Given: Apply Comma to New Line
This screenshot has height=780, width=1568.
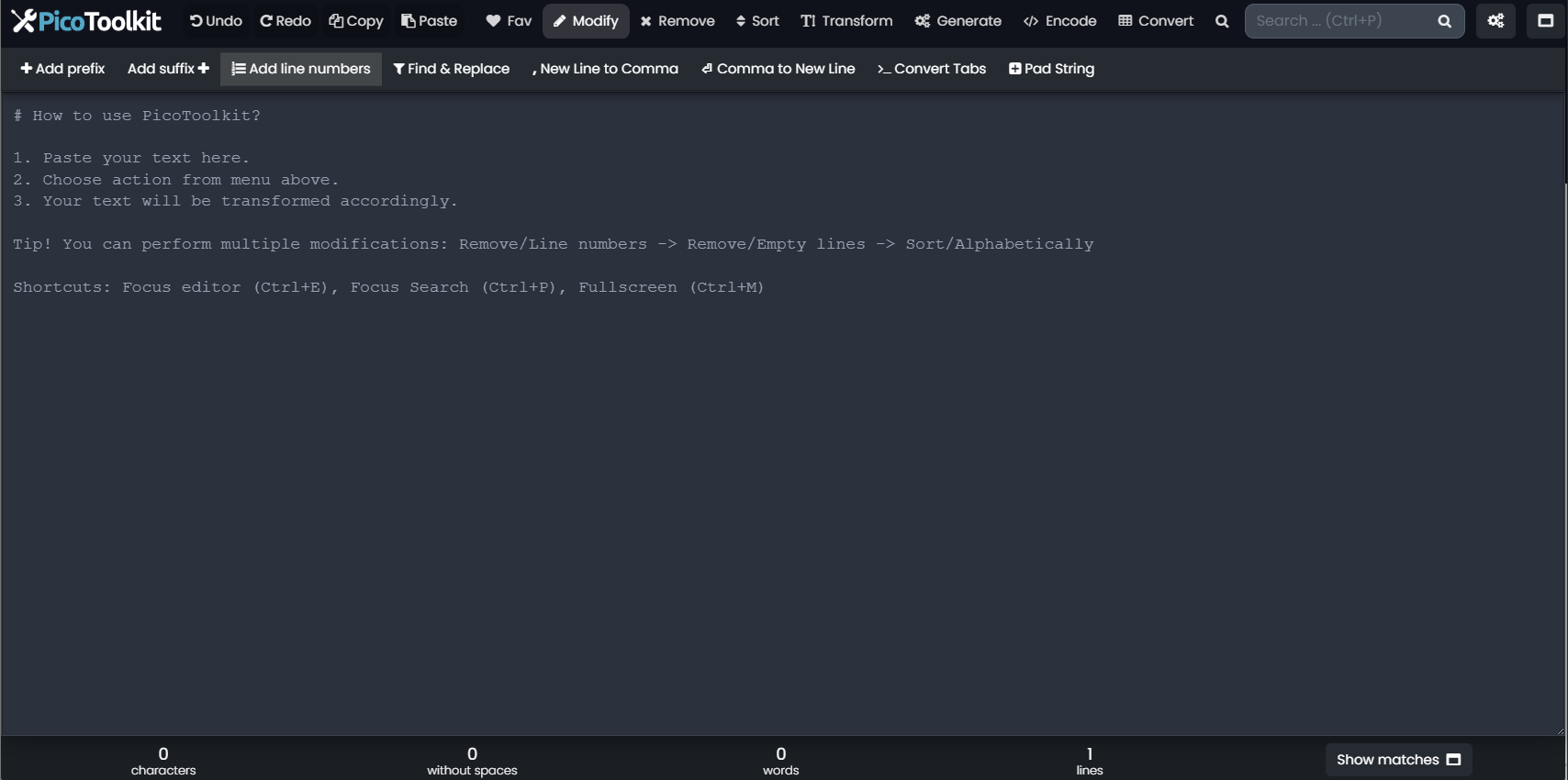Looking at the screenshot, I should tap(778, 69).
